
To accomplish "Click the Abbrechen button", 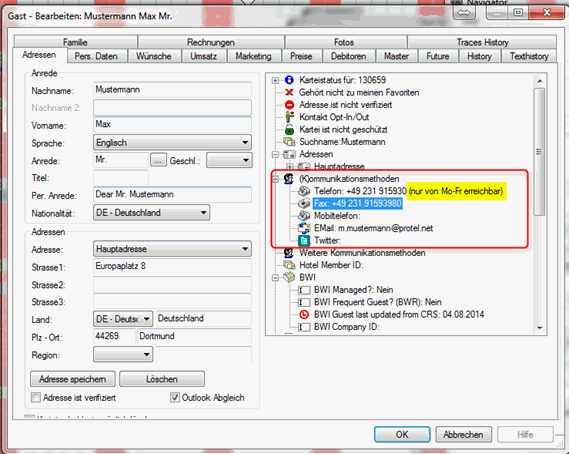I will click(x=463, y=434).
